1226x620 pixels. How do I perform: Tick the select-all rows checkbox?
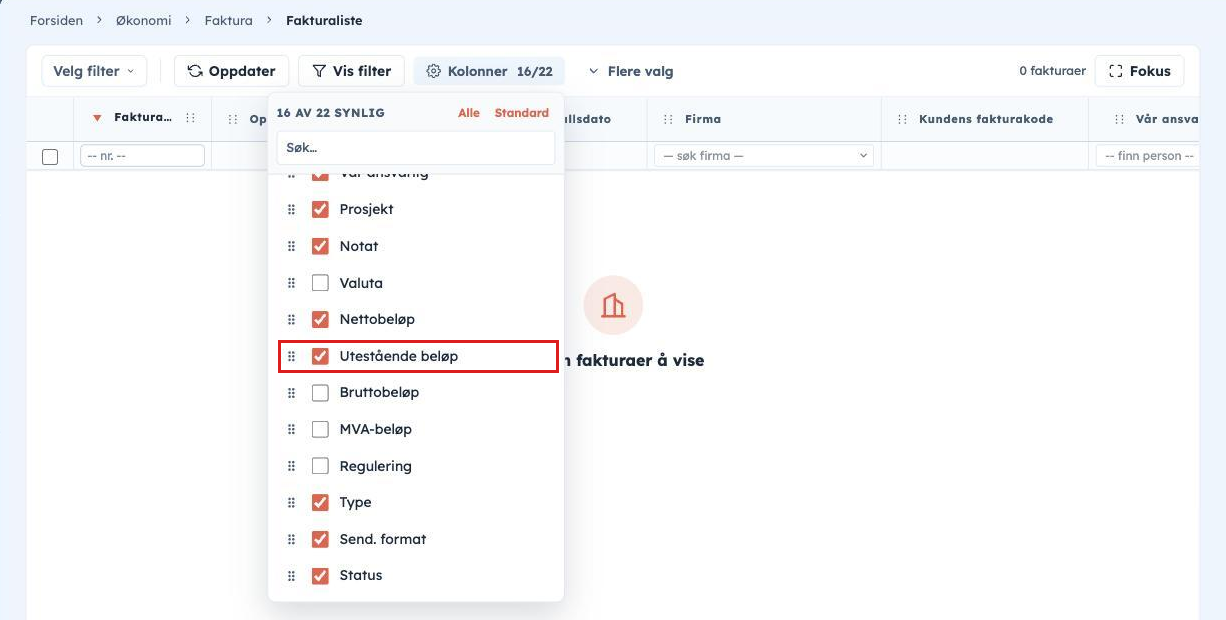[50, 156]
